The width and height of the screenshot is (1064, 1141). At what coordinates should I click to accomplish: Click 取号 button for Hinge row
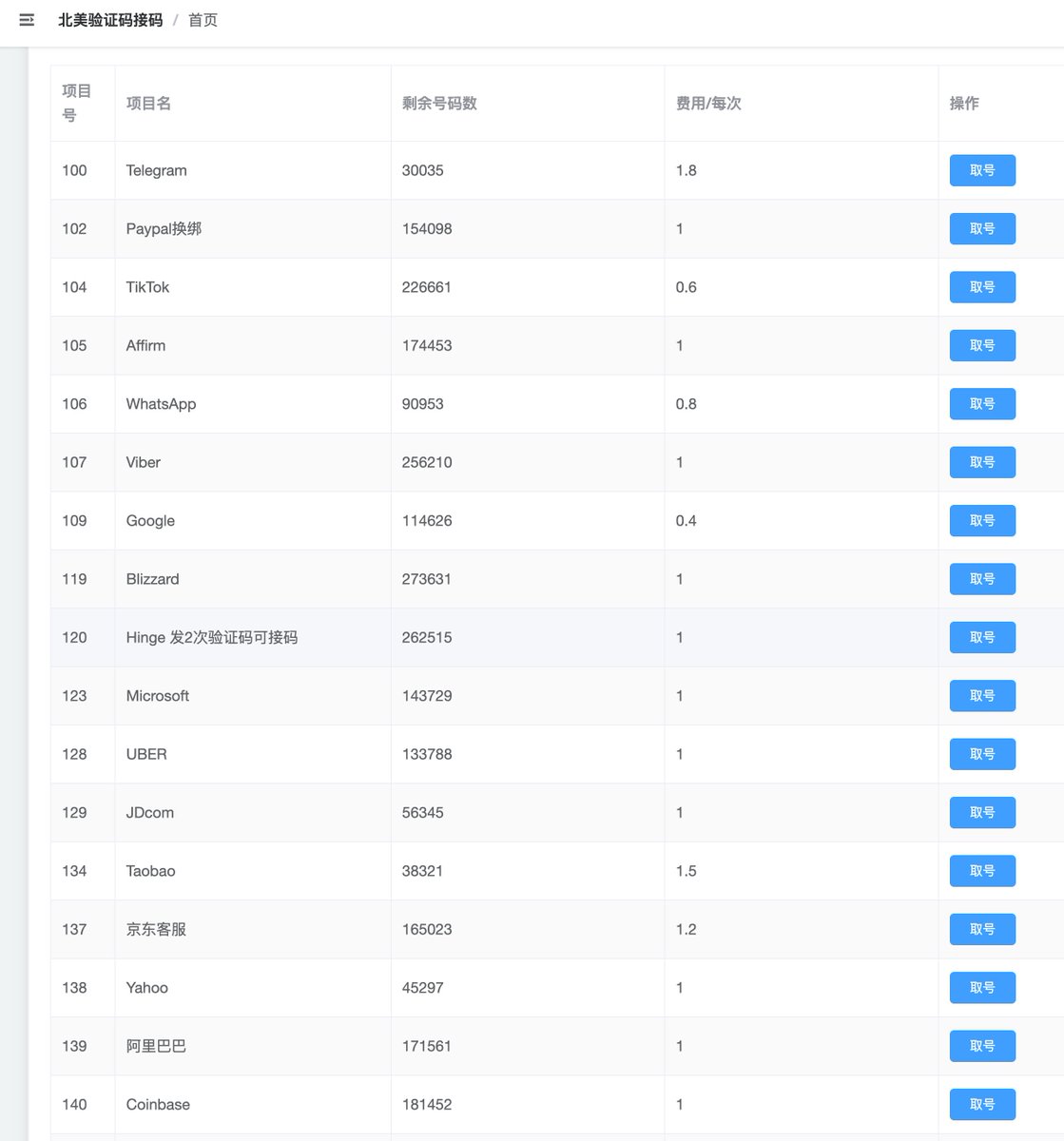[982, 637]
